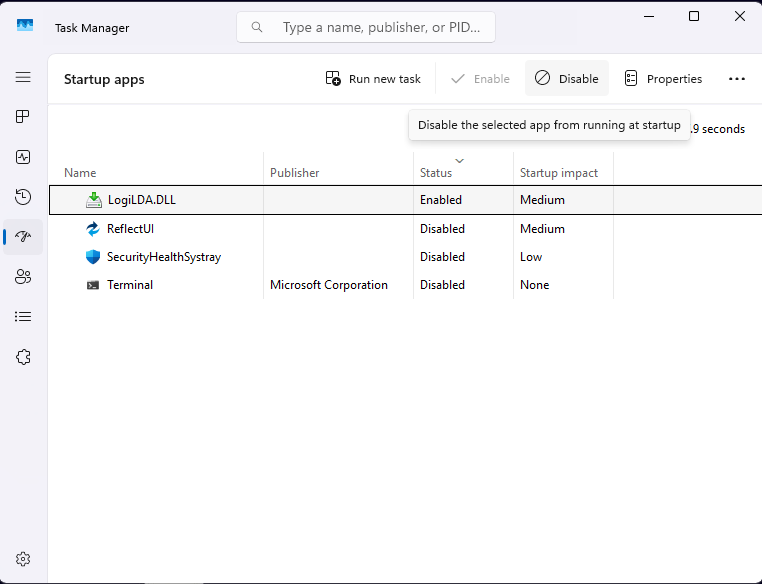Click the Terminal app icon
The height and width of the screenshot is (584, 762).
[93, 285]
